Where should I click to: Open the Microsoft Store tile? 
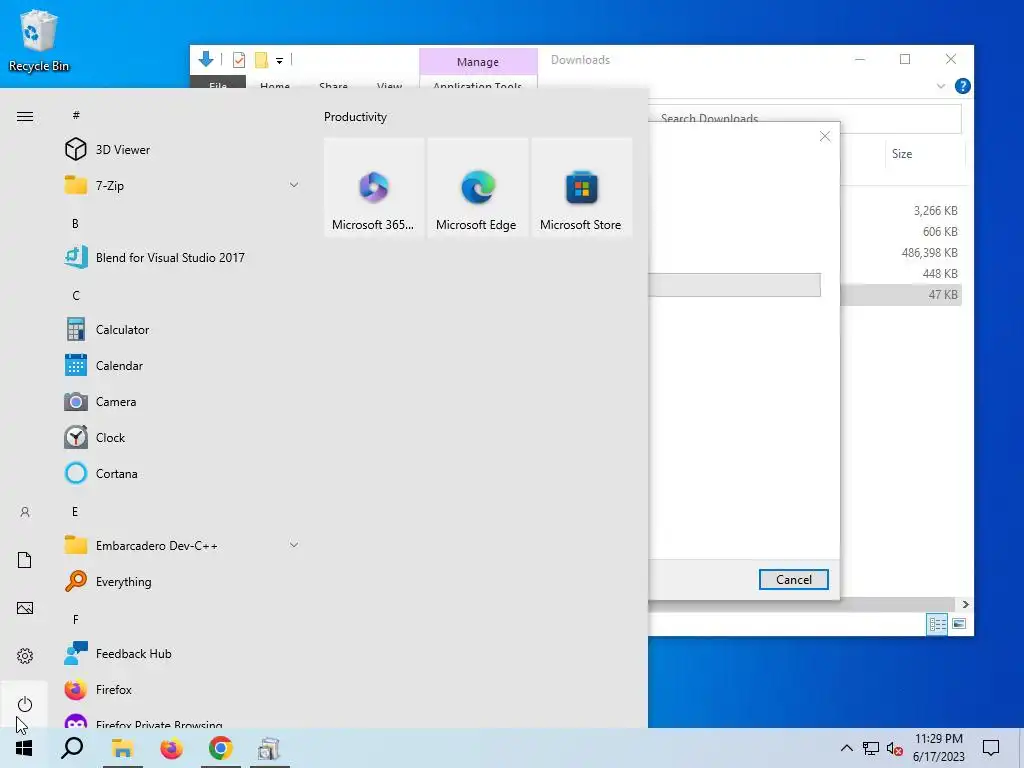(581, 187)
